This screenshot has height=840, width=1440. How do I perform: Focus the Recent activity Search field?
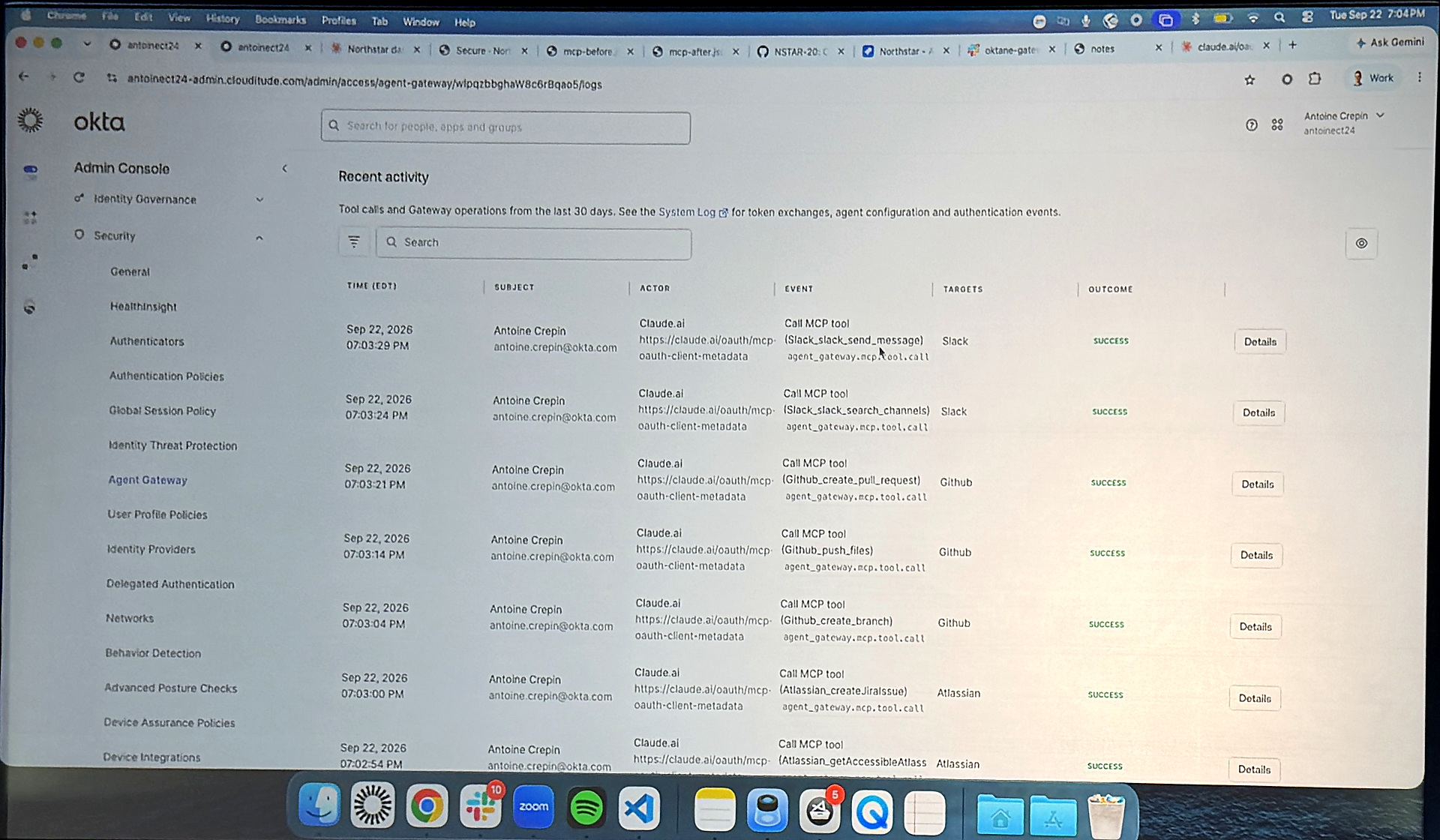(533, 243)
